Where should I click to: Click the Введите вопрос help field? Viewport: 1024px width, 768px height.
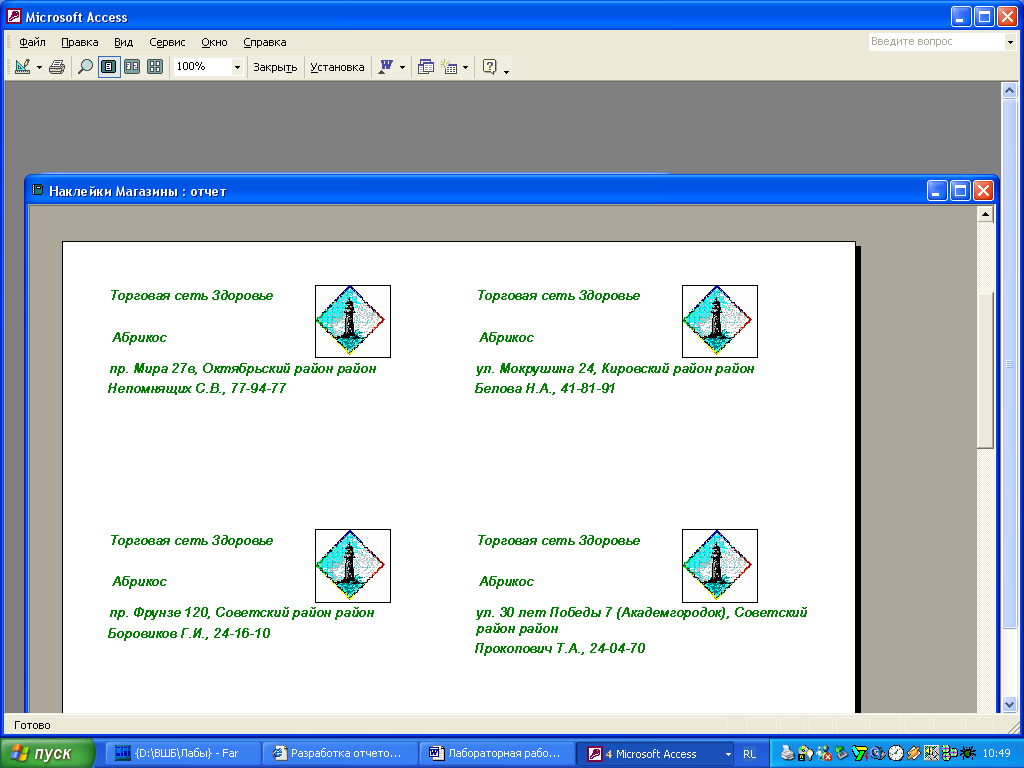pos(936,42)
